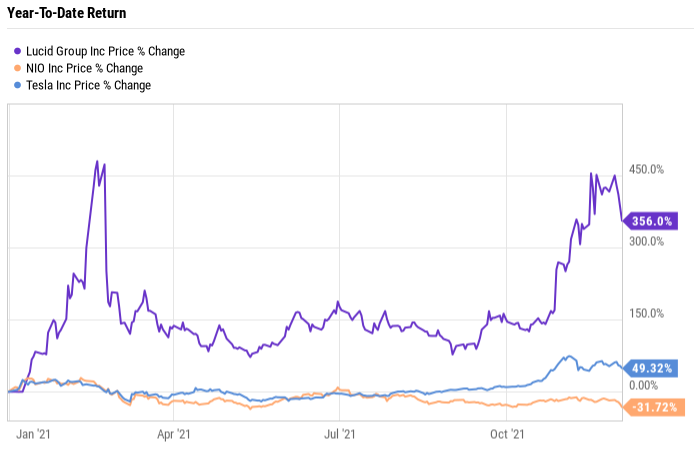This screenshot has height=450, width=694.
Task: Click Tesla's November peak on blue line
Action: (569, 356)
